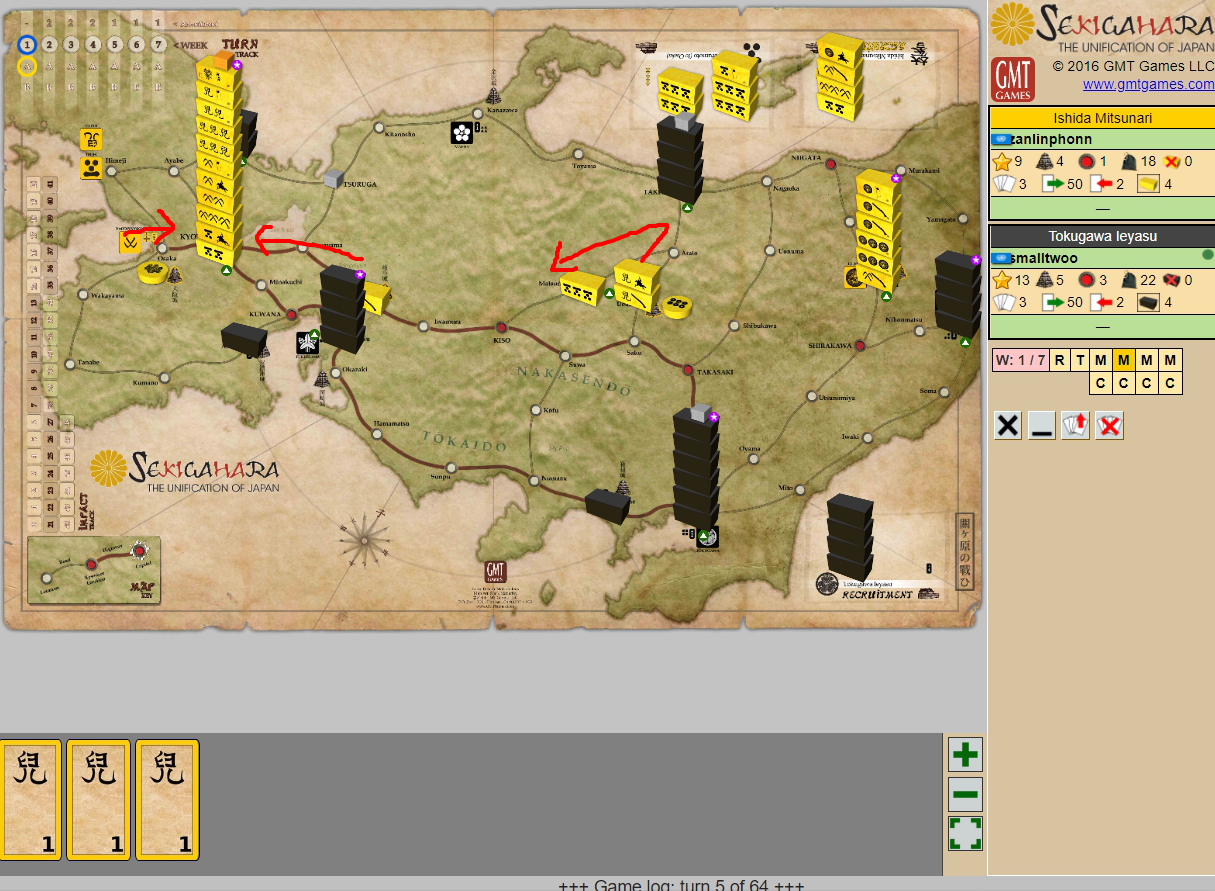Click the W: 1 / 7 week indicator
1215x891 pixels.
pyautogui.click(x=1020, y=360)
